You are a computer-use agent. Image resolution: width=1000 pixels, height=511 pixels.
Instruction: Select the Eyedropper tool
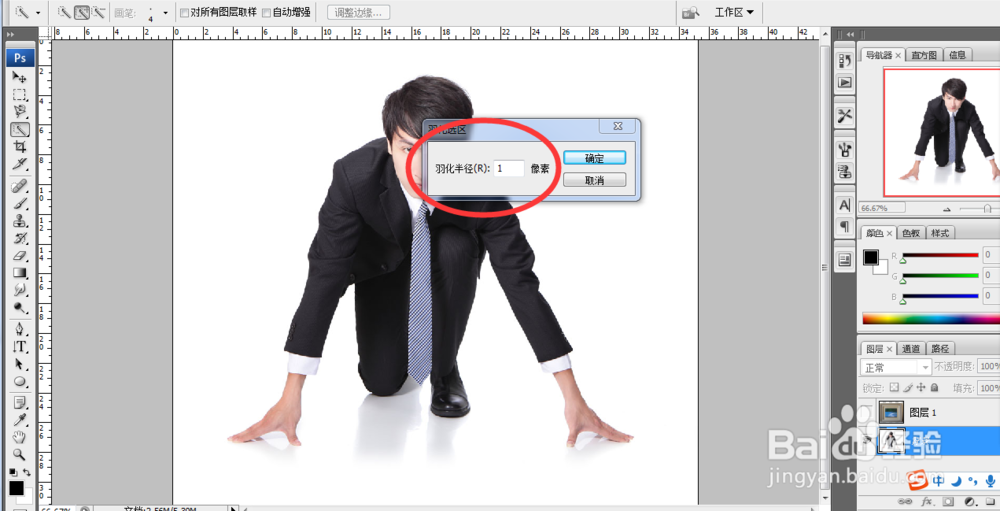coord(20,420)
